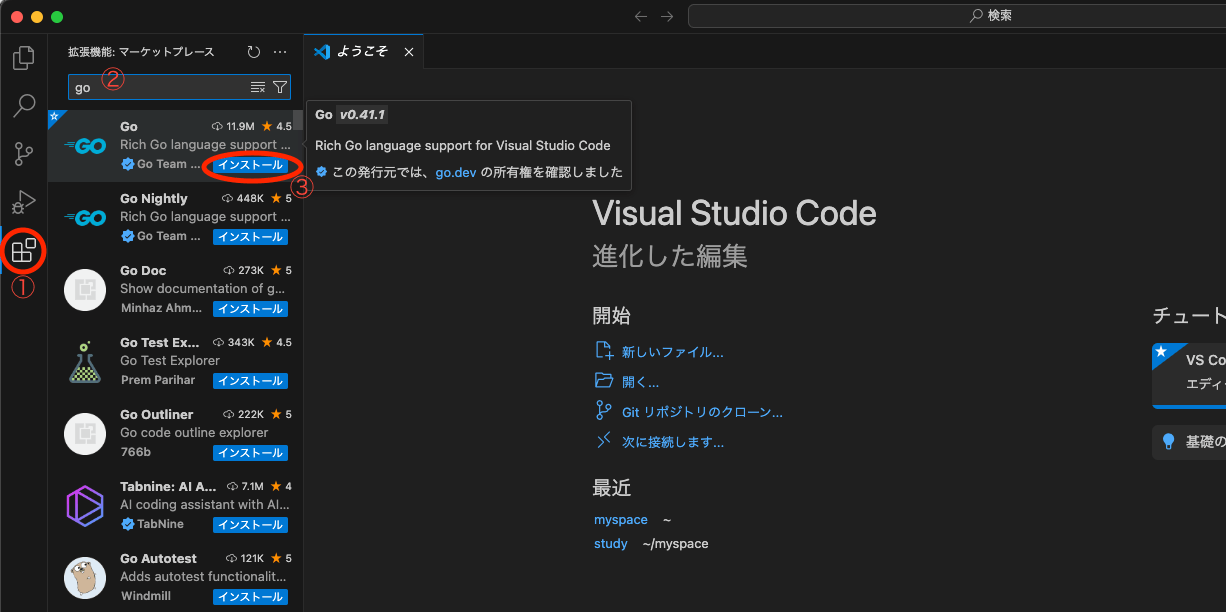
Task: Refresh the extensions marketplace list
Action: [253, 52]
